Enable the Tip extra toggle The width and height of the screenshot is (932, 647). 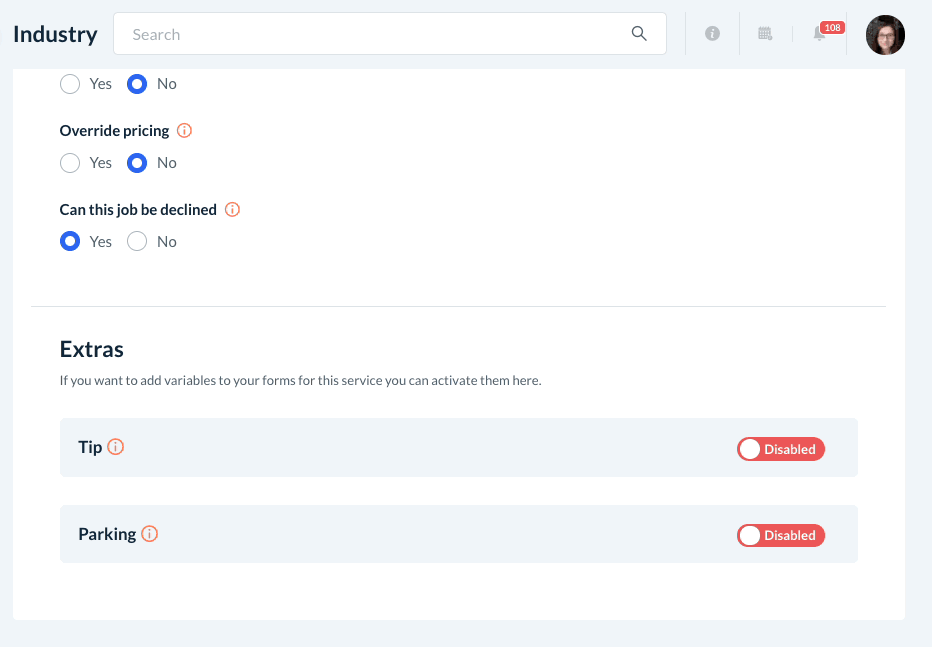(x=781, y=449)
